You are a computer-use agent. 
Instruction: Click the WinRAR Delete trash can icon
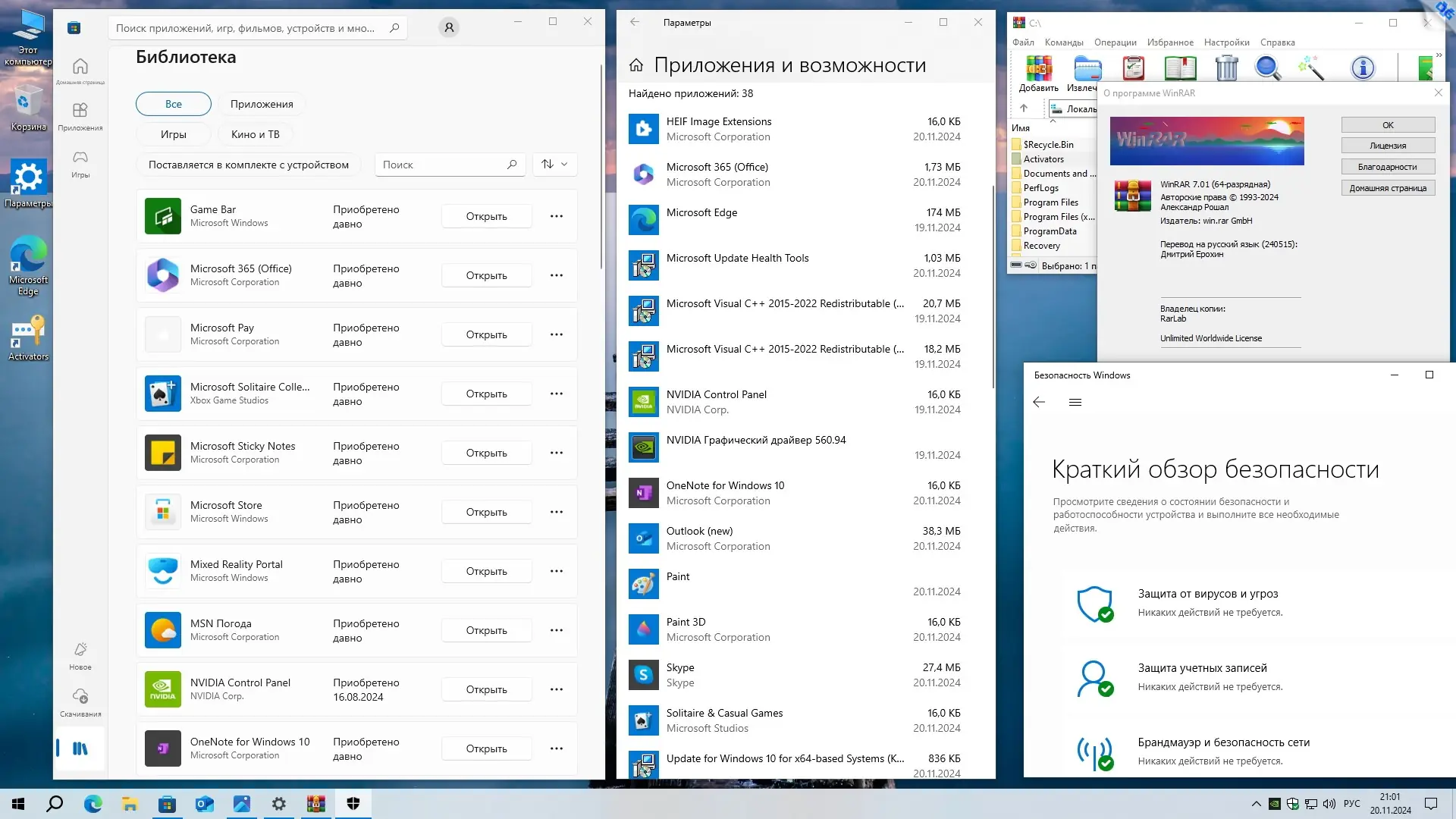point(1226,68)
